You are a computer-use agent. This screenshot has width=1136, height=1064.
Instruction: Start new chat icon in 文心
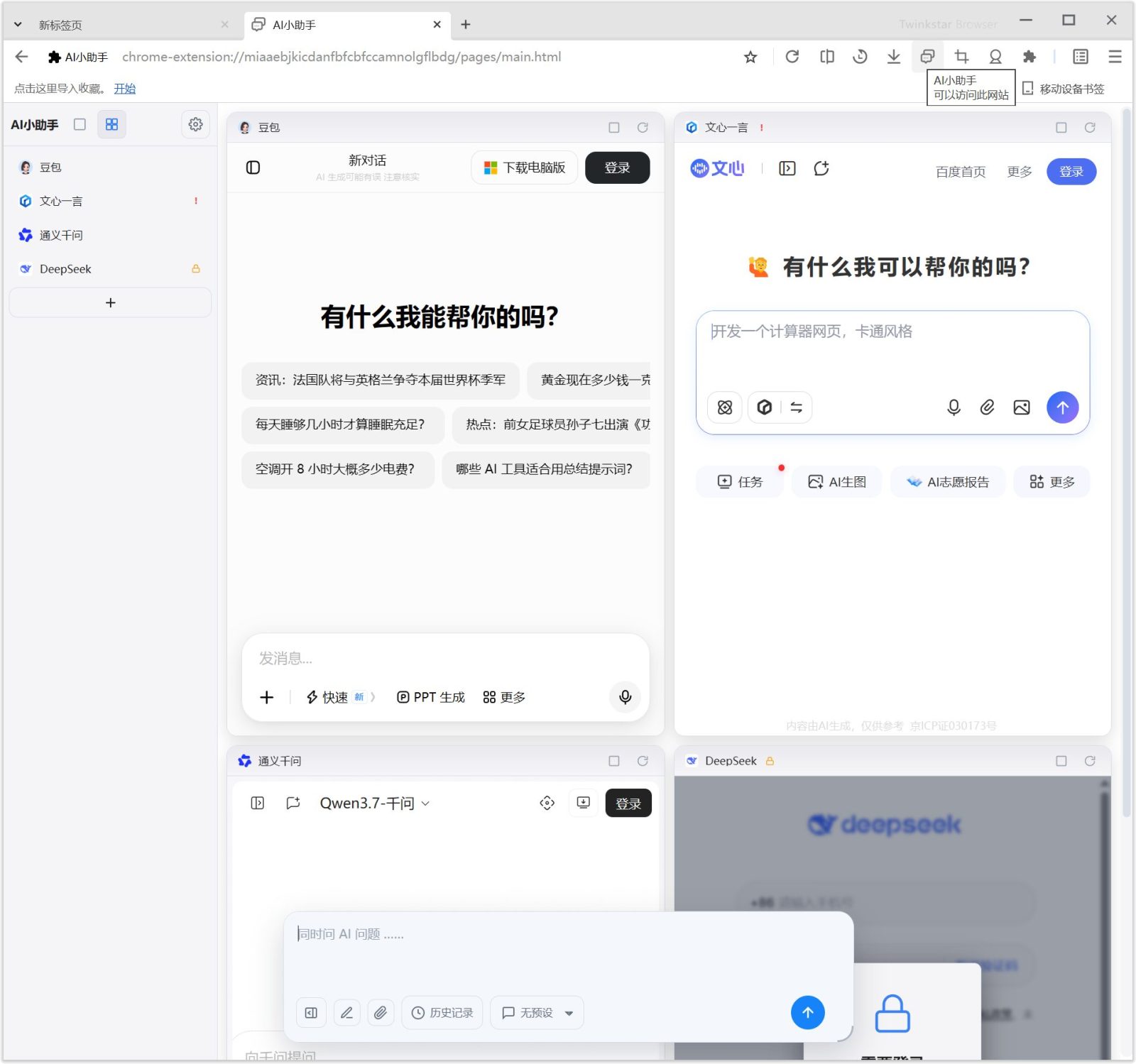click(x=821, y=168)
